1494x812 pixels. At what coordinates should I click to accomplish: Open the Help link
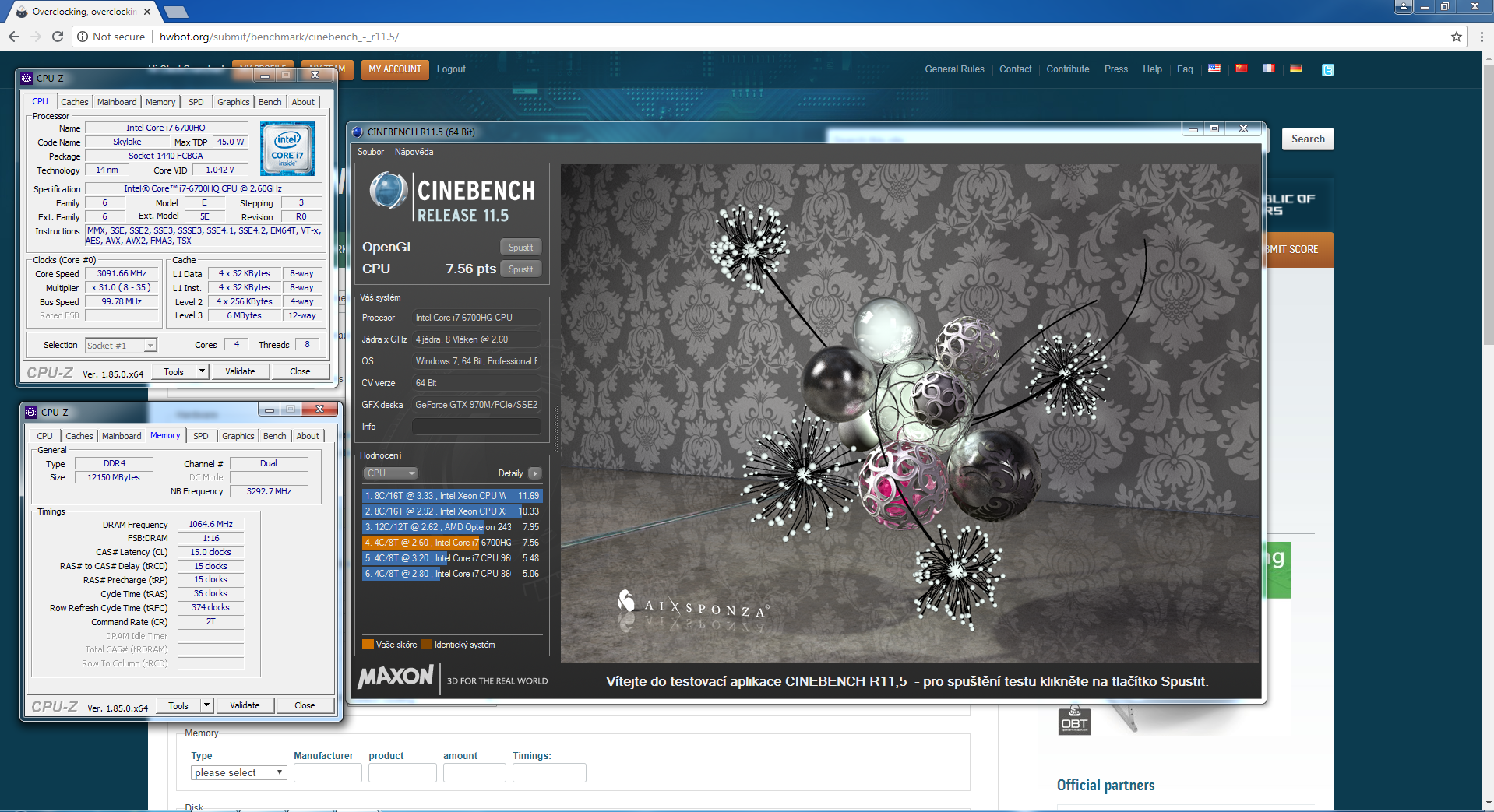point(1152,69)
